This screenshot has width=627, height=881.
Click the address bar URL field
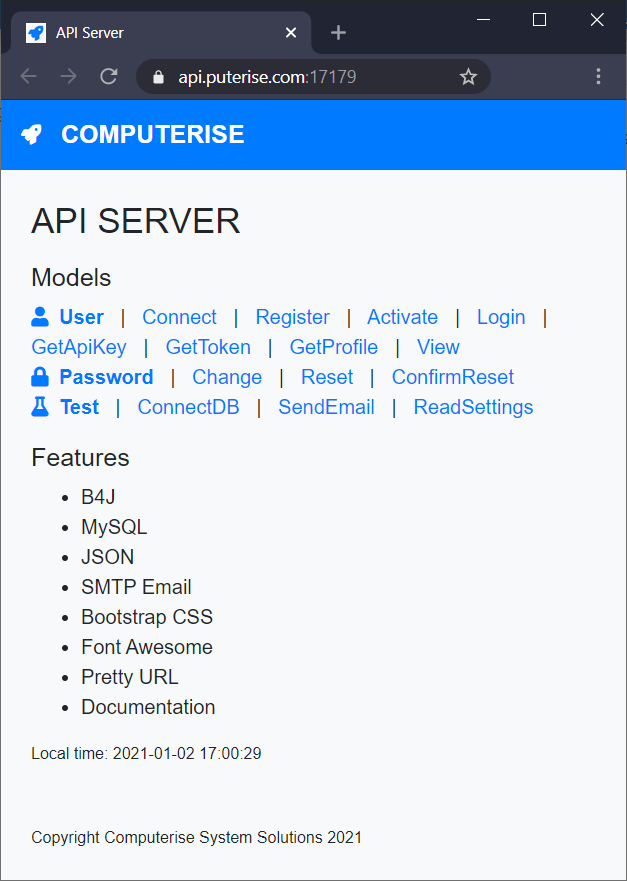300,76
